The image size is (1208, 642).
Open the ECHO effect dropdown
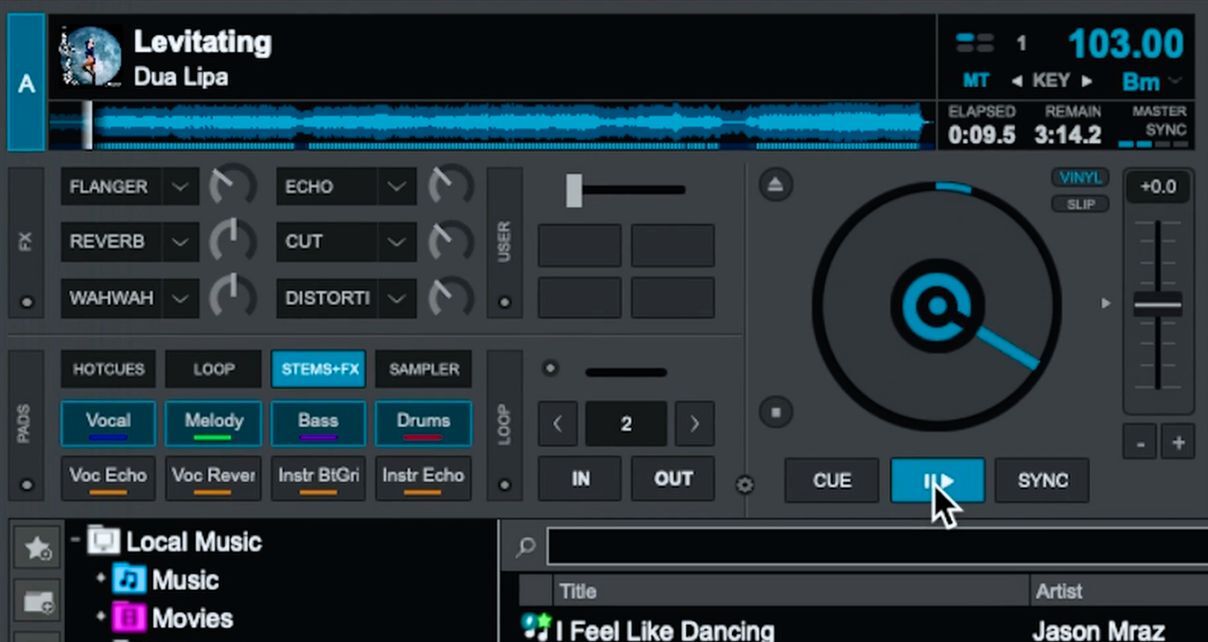coord(396,187)
